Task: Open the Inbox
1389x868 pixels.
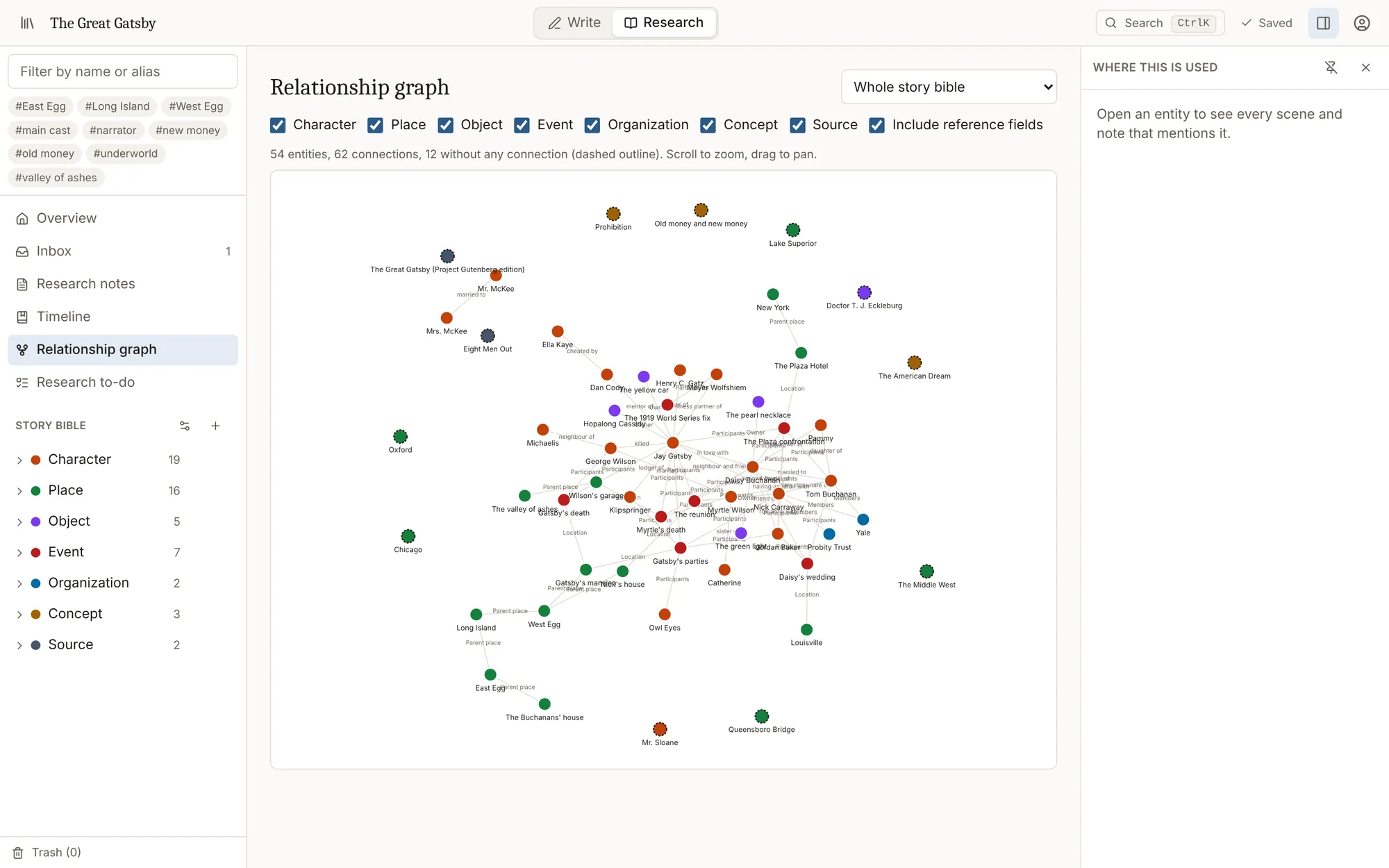Action: point(123,251)
